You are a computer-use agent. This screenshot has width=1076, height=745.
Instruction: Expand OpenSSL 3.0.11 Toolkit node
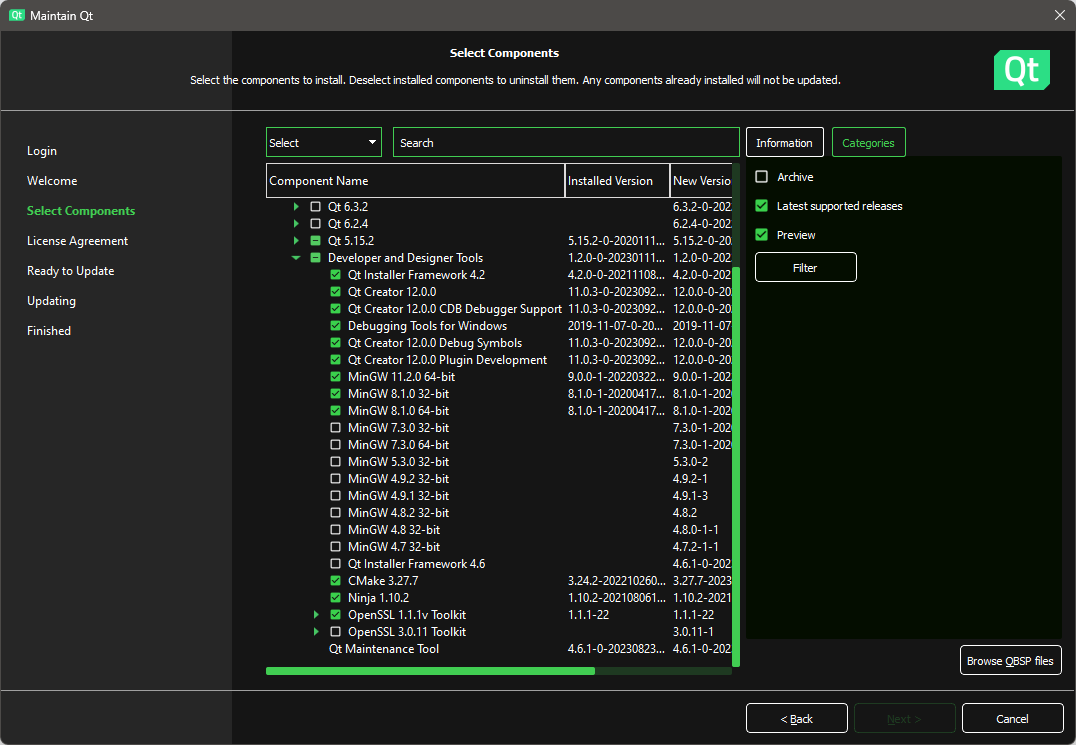316,632
